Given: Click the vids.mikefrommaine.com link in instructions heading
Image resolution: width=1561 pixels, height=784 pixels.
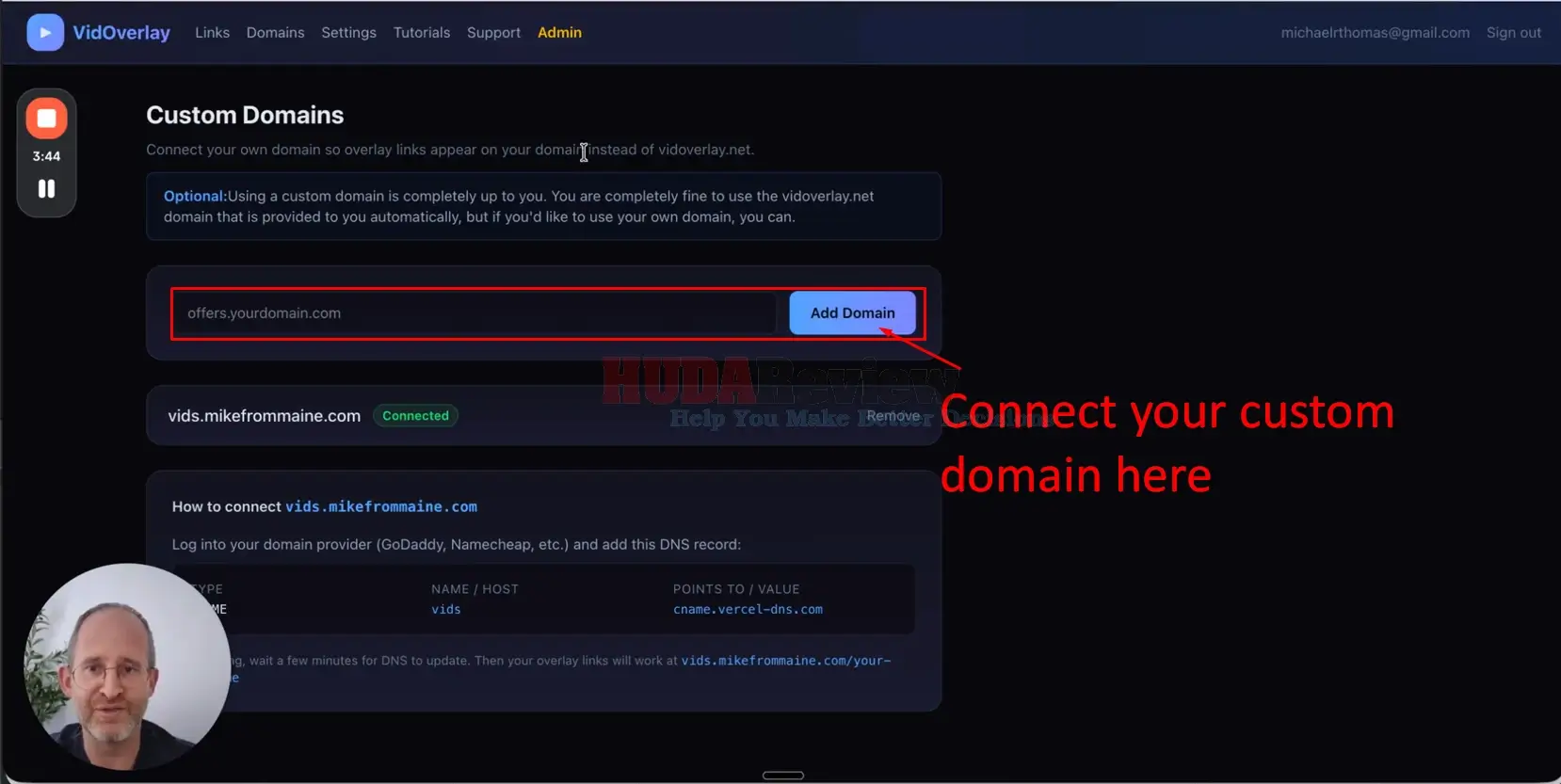Looking at the screenshot, I should point(381,506).
